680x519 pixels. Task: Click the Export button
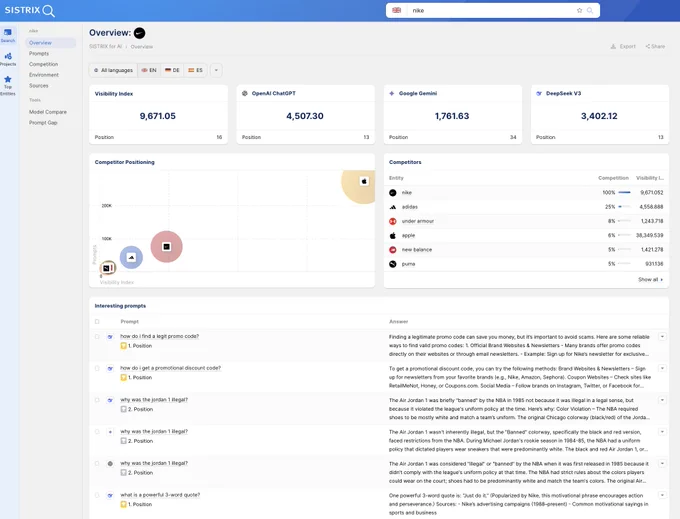tap(623, 46)
